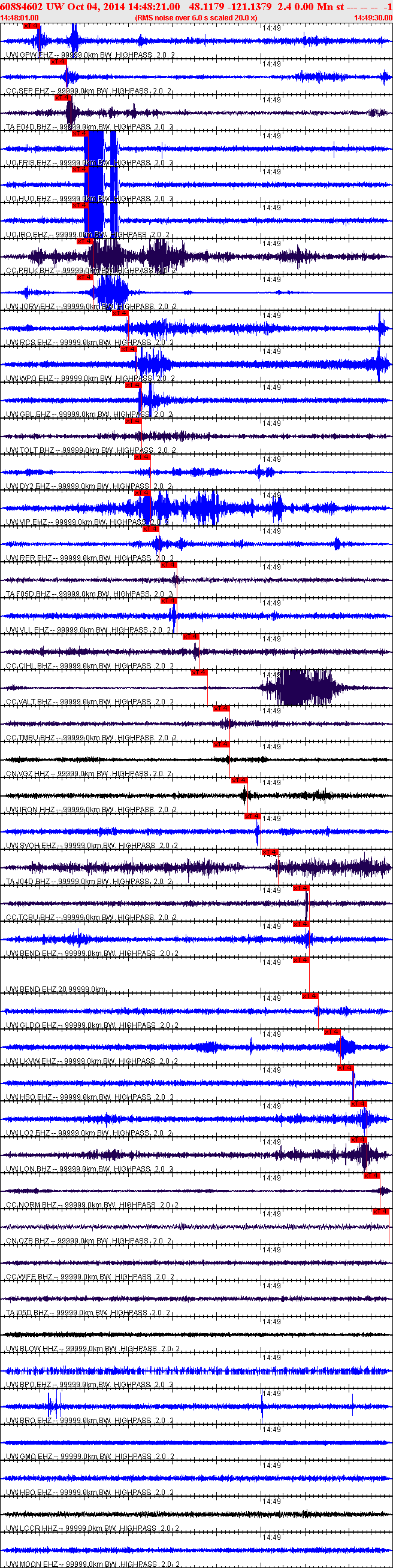This screenshot has height=1568, width=393.
Task: Select the CN.VGZ.HHZ station label
Action: pyautogui.click(x=89, y=774)
